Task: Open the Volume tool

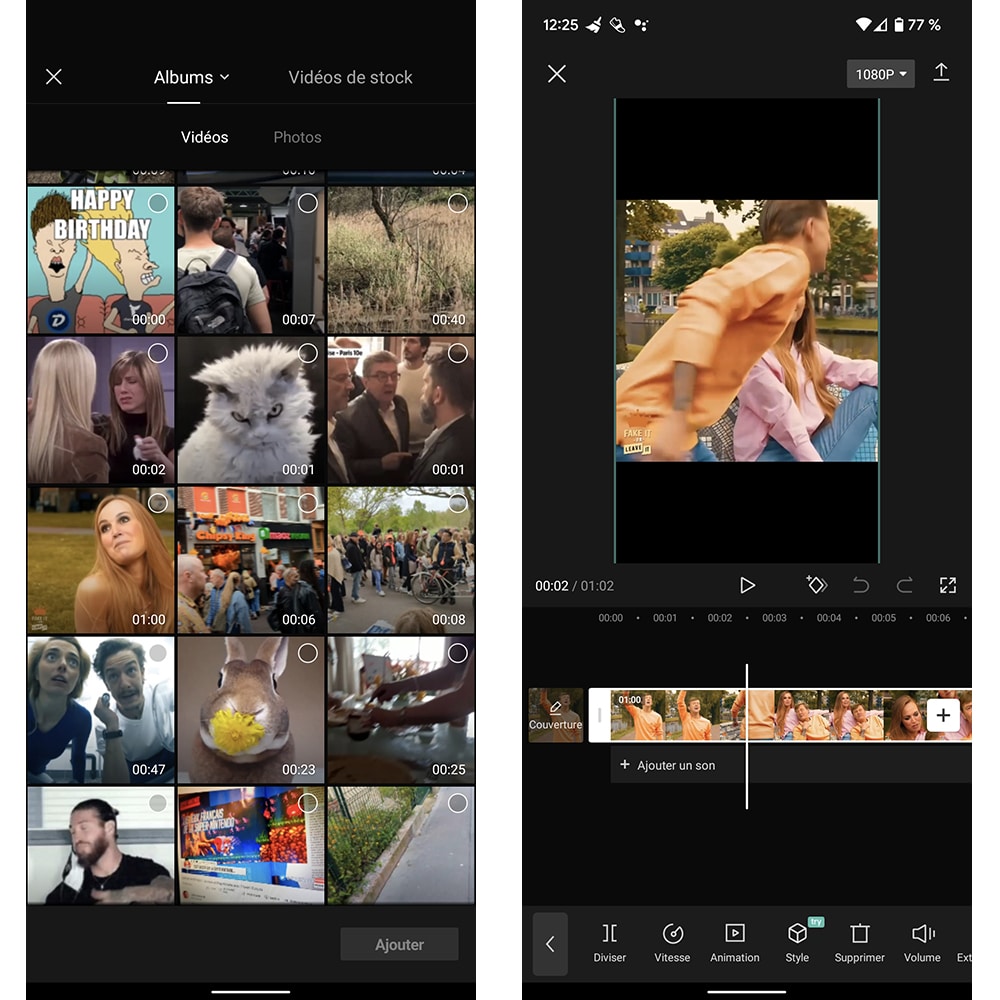Action: tap(922, 942)
